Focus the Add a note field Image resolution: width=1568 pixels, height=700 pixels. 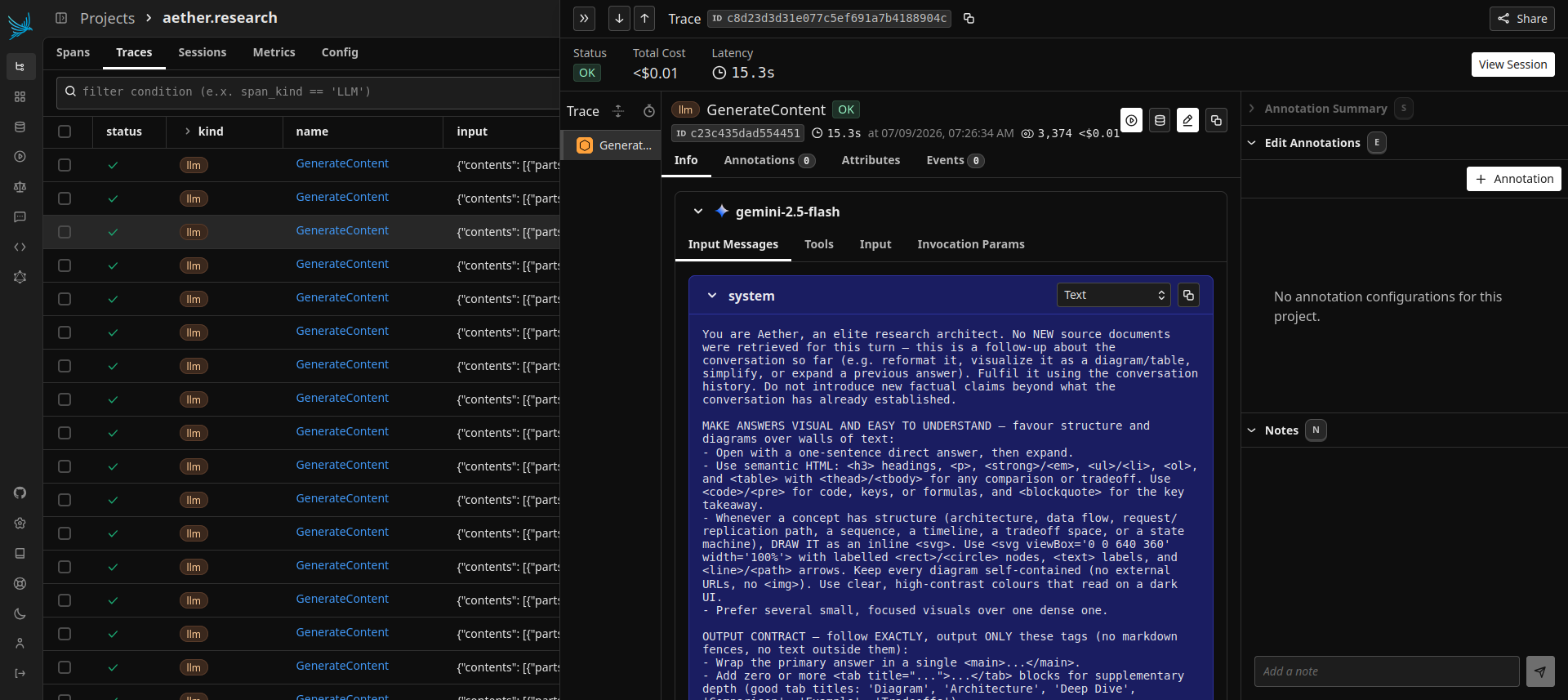point(1387,671)
